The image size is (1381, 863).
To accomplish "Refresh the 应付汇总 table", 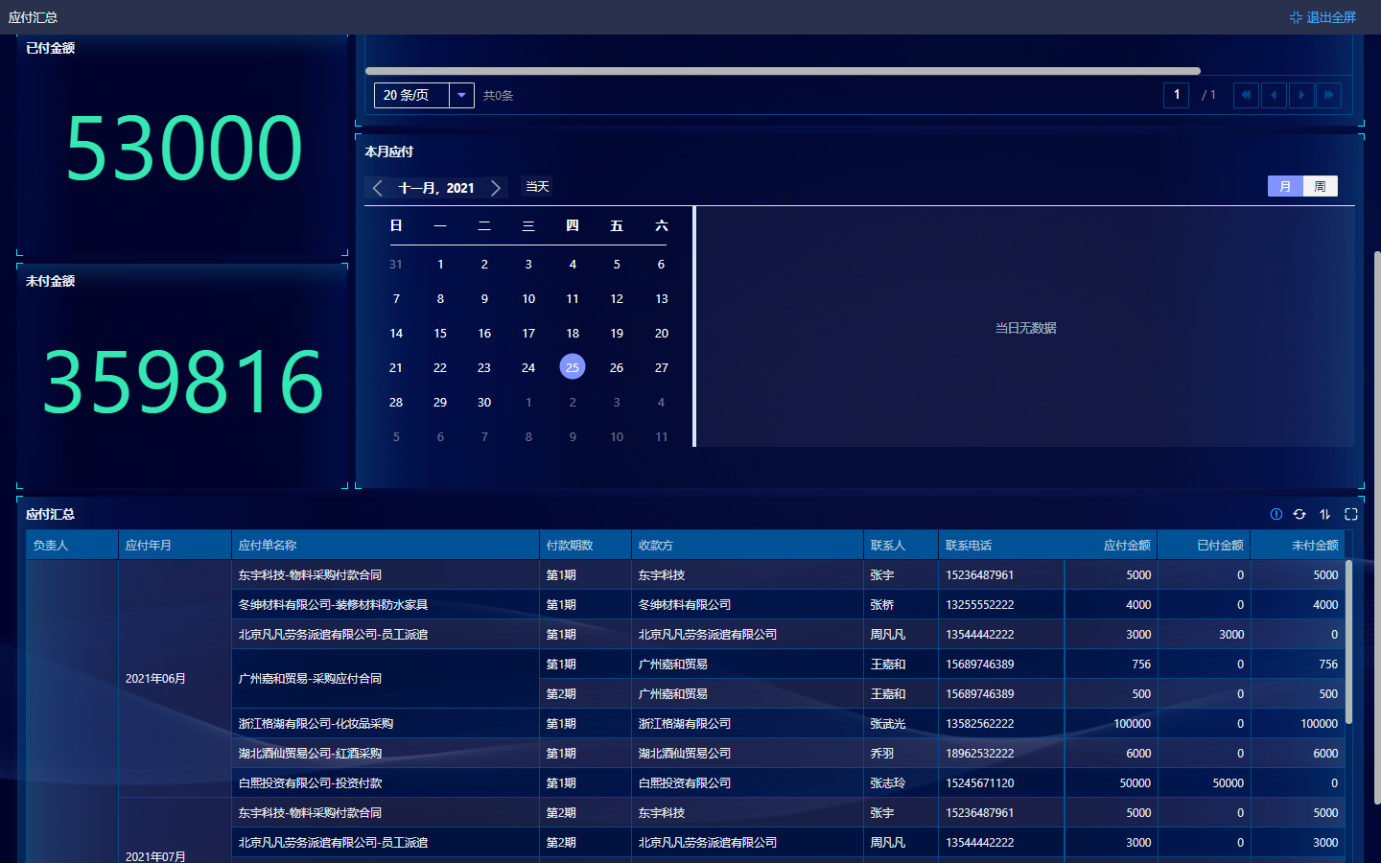I will point(1299,514).
